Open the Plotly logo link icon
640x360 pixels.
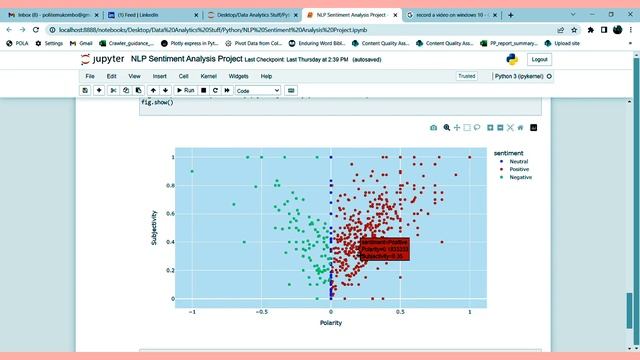point(533,128)
